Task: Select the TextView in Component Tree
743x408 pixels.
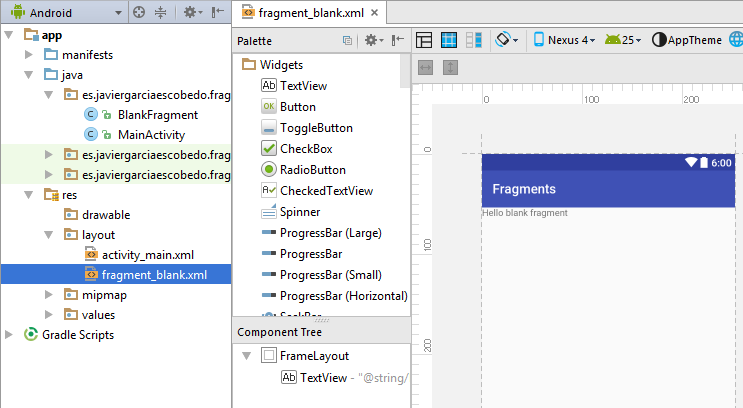Action: (x=322, y=378)
